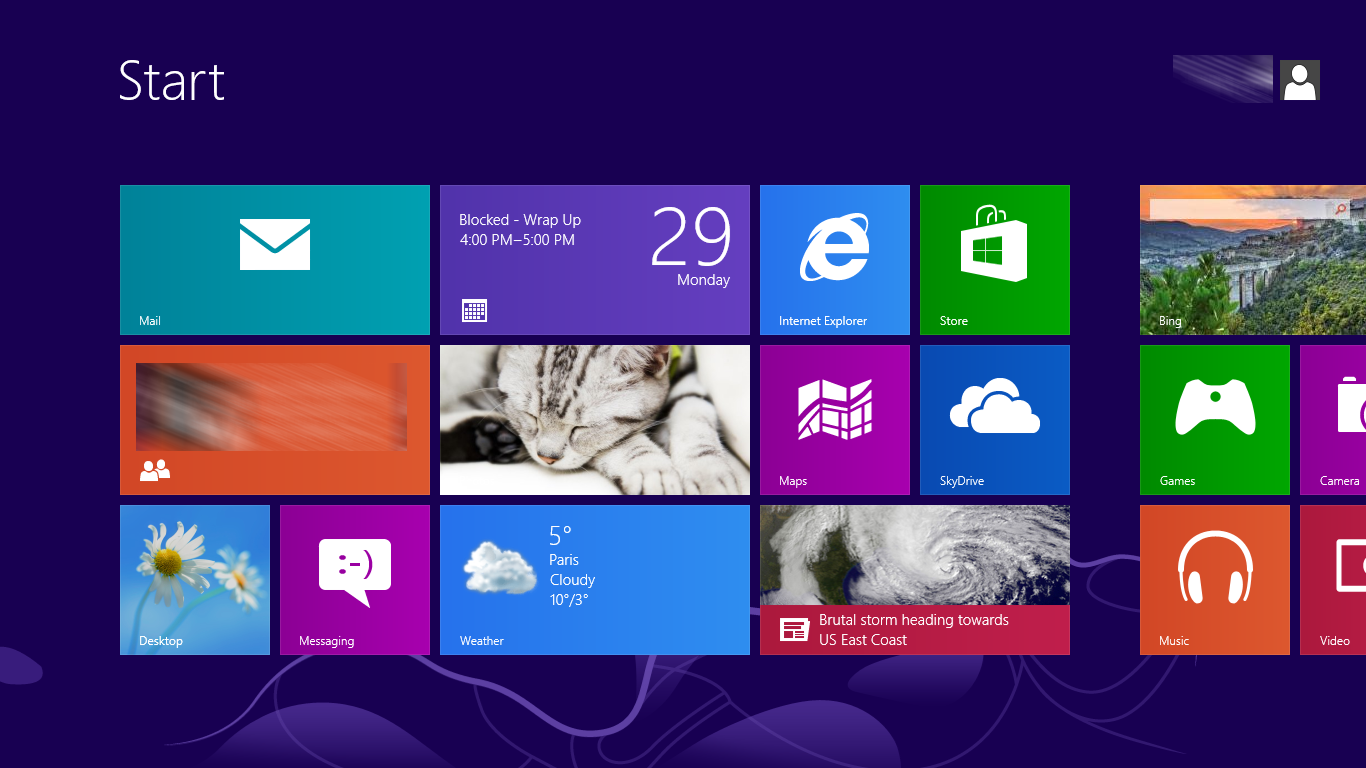Click the 'Games' tile label

pyautogui.click(x=1177, y=481)
